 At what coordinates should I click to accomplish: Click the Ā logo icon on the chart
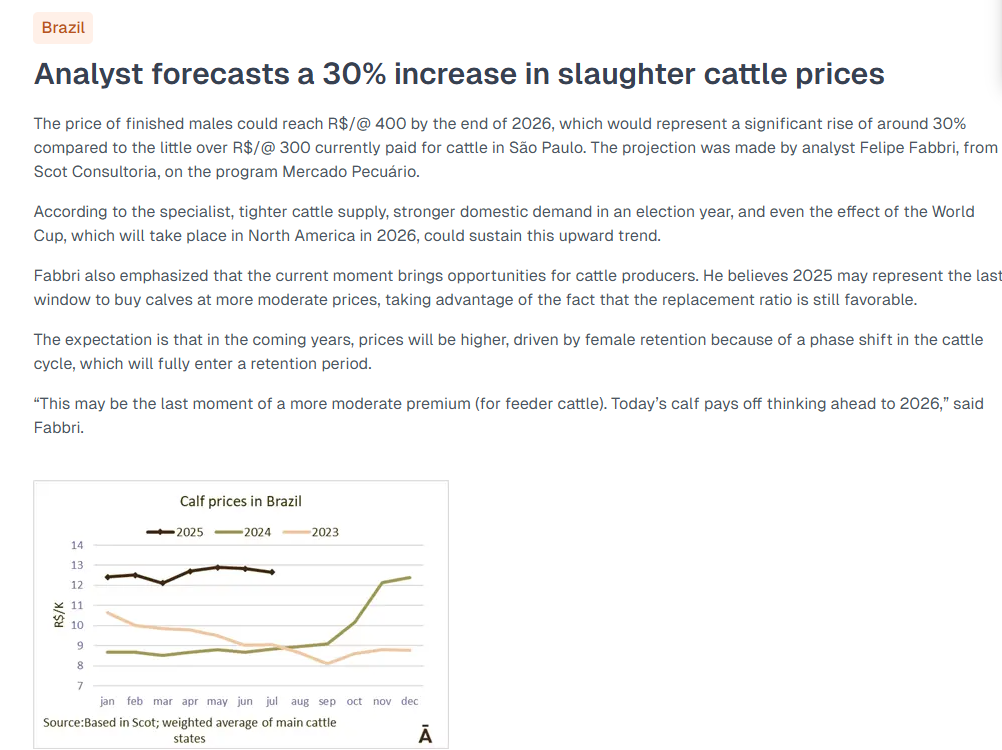(x=425, y=735)
